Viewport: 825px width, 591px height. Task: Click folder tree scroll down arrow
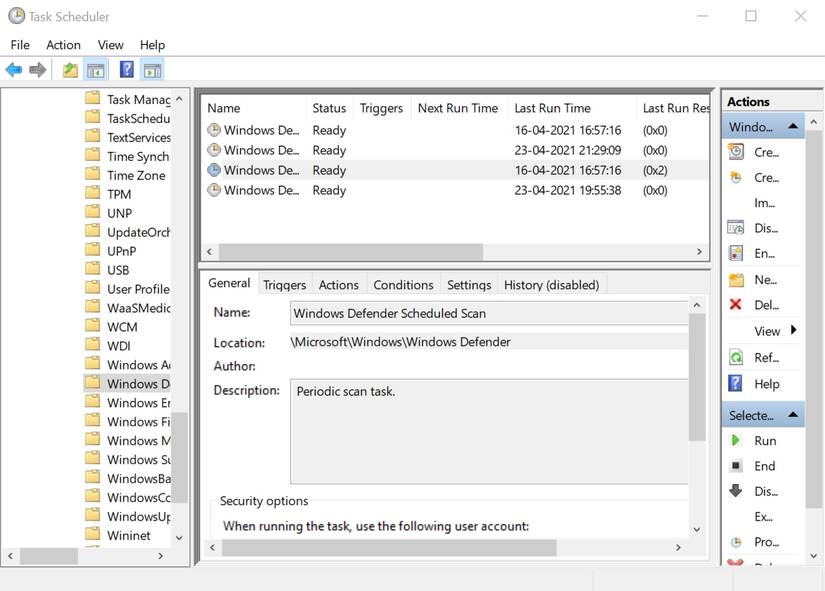point(179,538)
